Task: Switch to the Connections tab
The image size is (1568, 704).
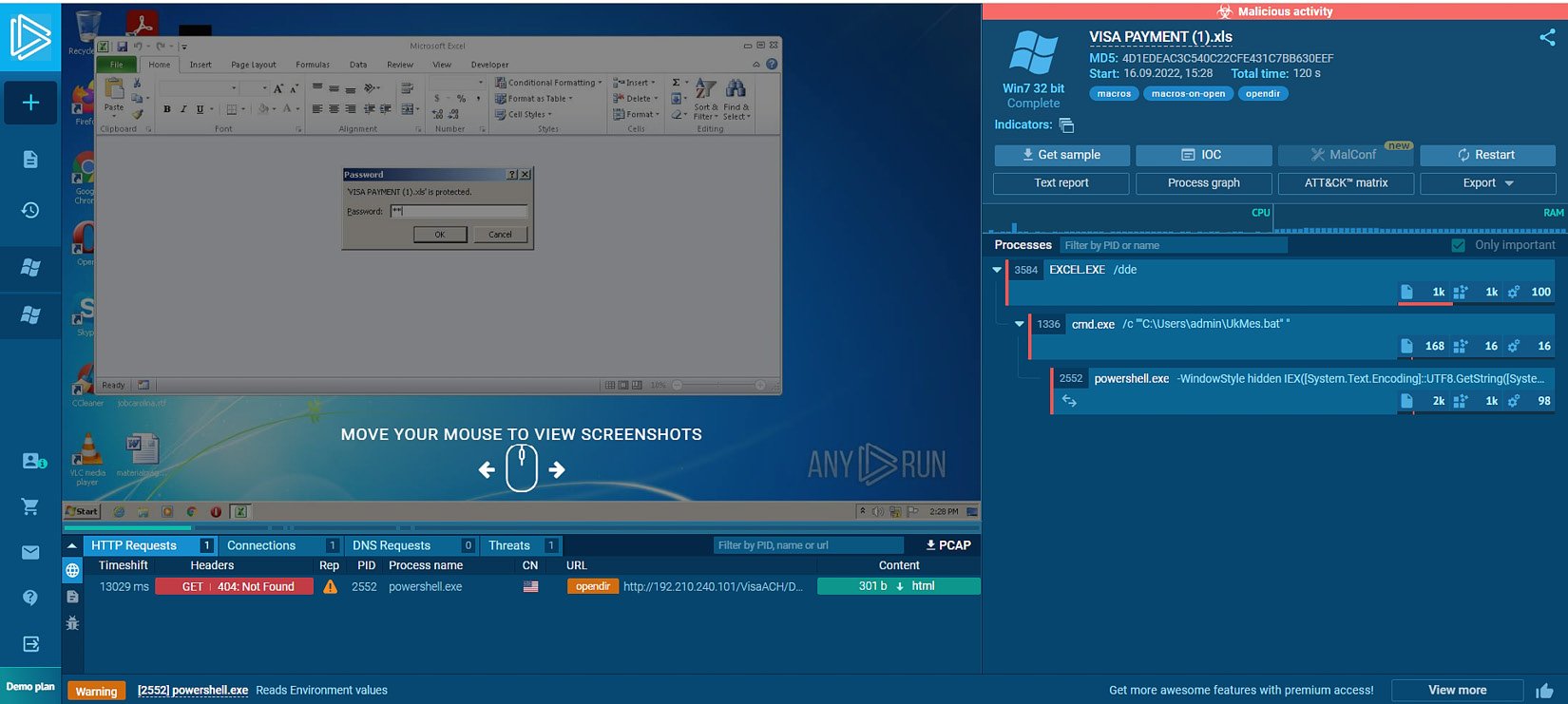Action: 279,546
